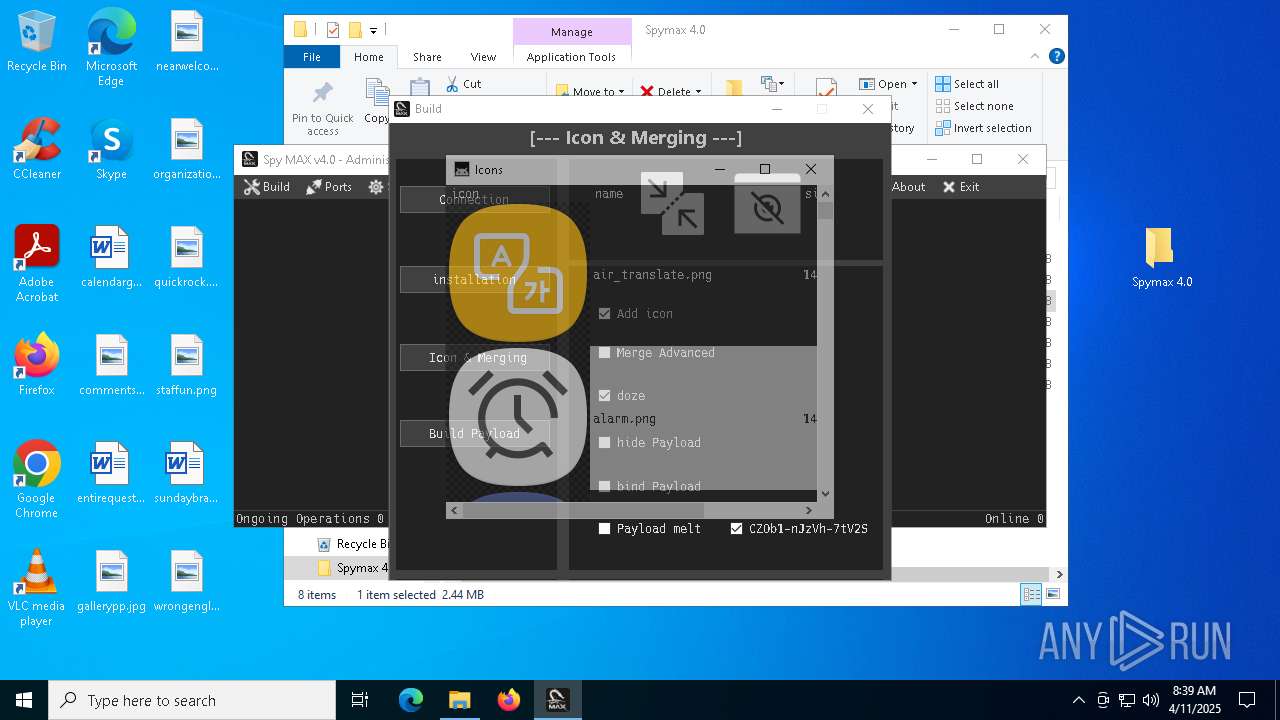Open About in Spy MAX menu bar
This screenshot has height=720, width=1280.
click(908, 187)
